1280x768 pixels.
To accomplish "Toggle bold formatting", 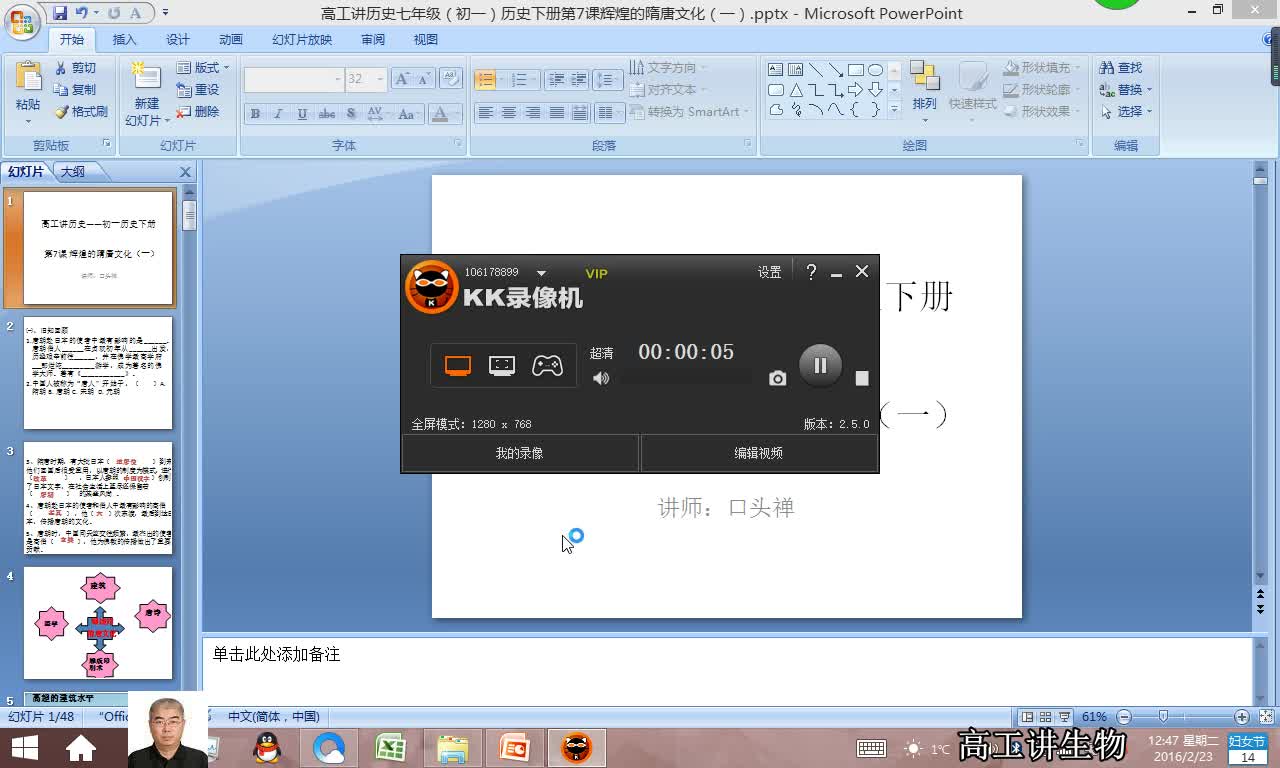I will tap(255, 114).
